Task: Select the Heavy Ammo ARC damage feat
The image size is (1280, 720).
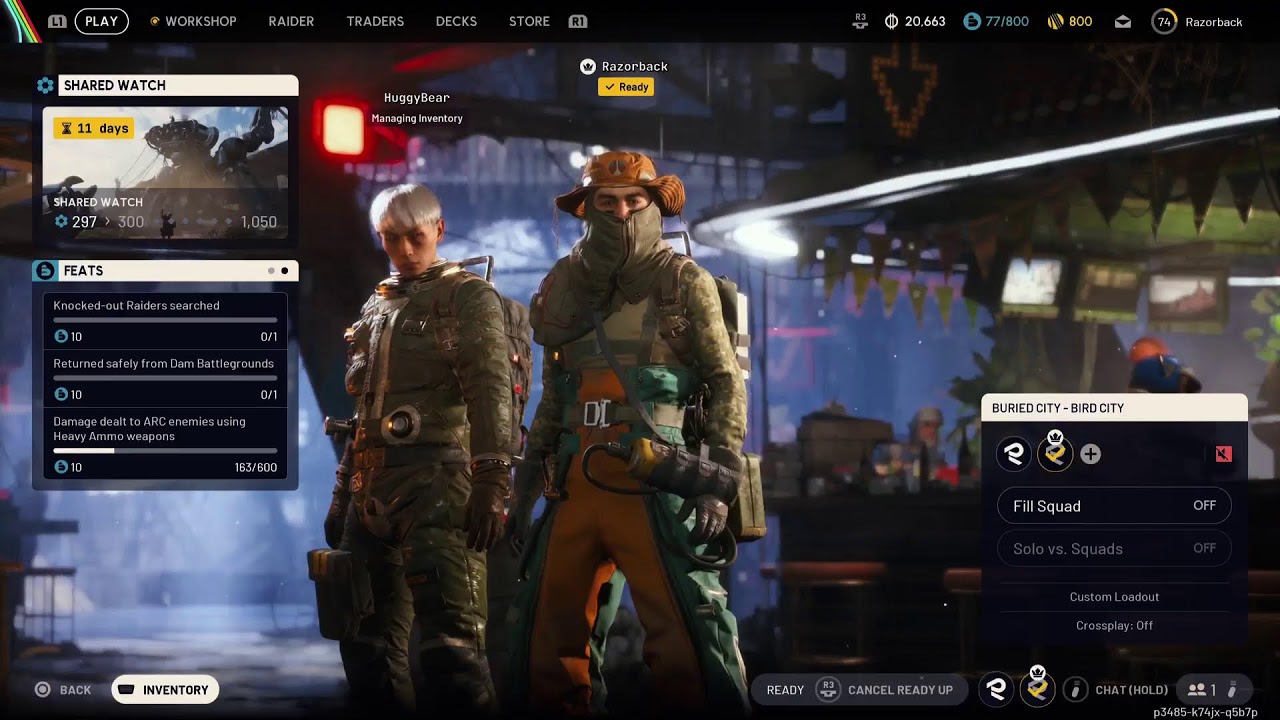Action: [x=165, y=444]
